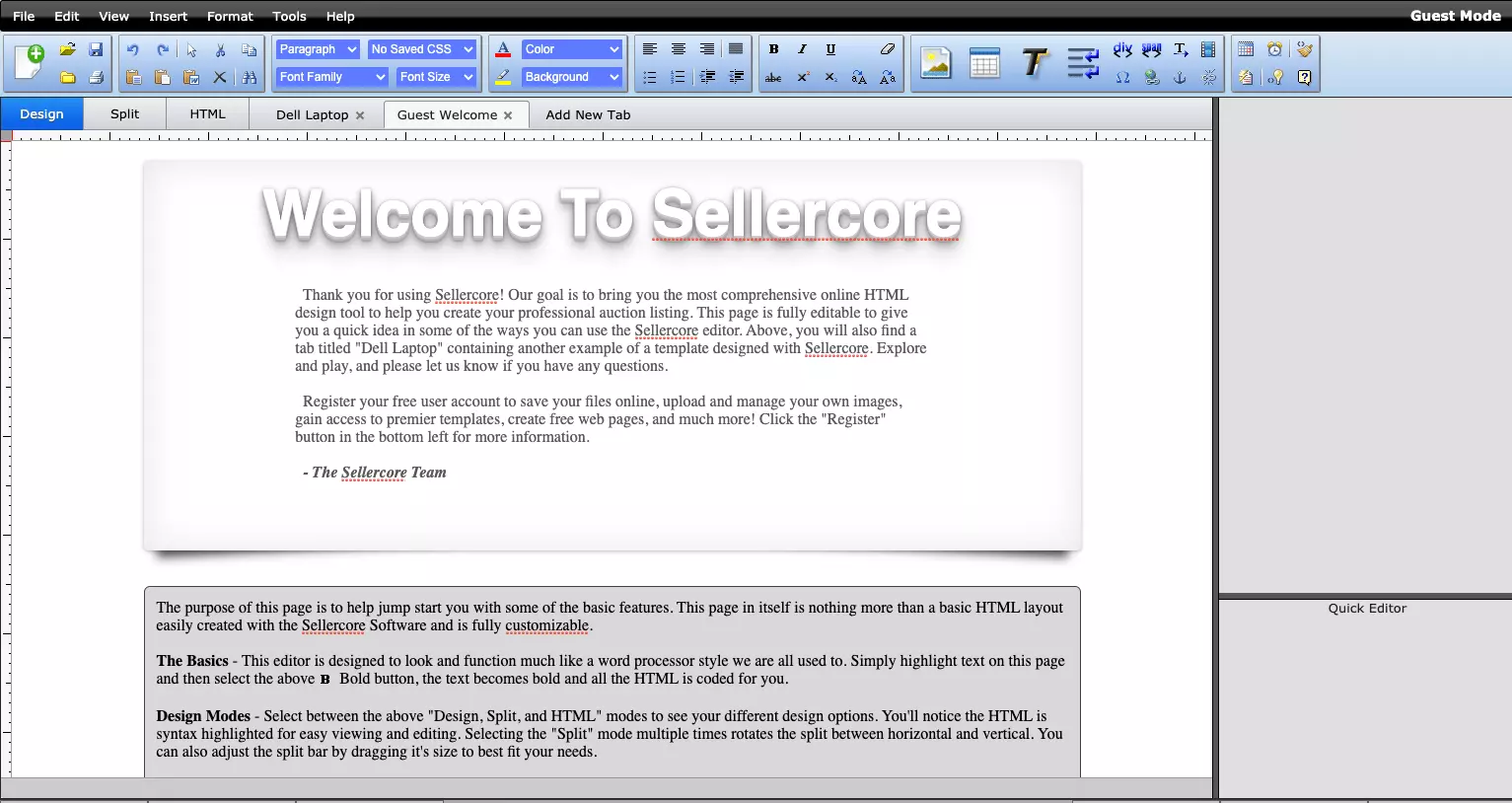The width and height of the screenshot is (1512, 803).
Task: Insert a table using grid icon
Action: click(x=984, y=63)
